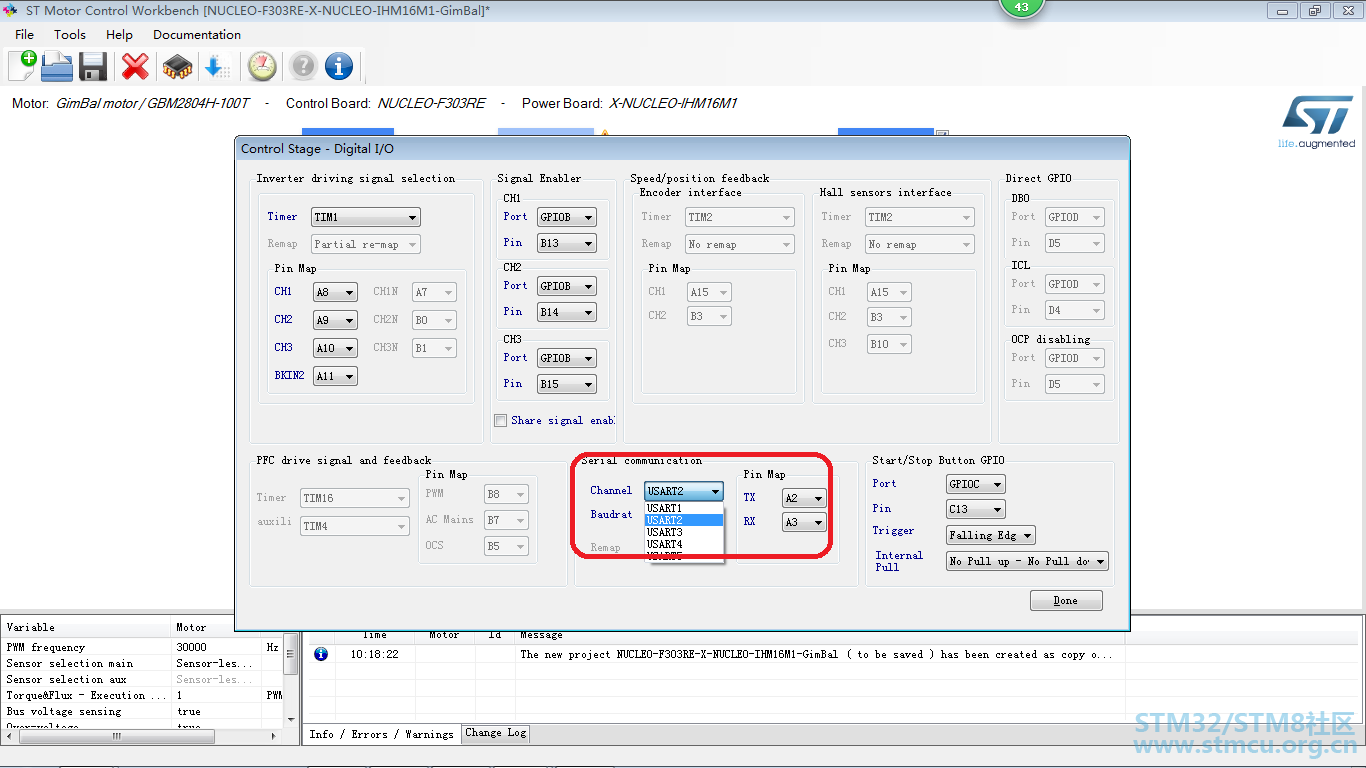This screenshot has height=768, width=1366.
Task: Select the Torque&Flux - Execution row
Action: [142, 695]
